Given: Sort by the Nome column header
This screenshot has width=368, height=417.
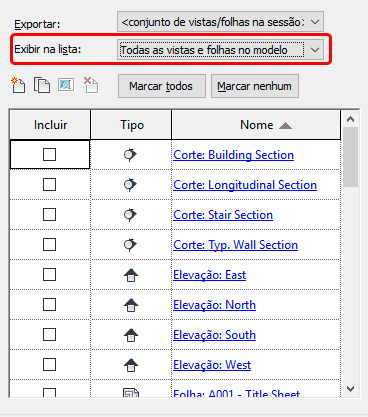Looking at the screenshot, I should 256,125.
